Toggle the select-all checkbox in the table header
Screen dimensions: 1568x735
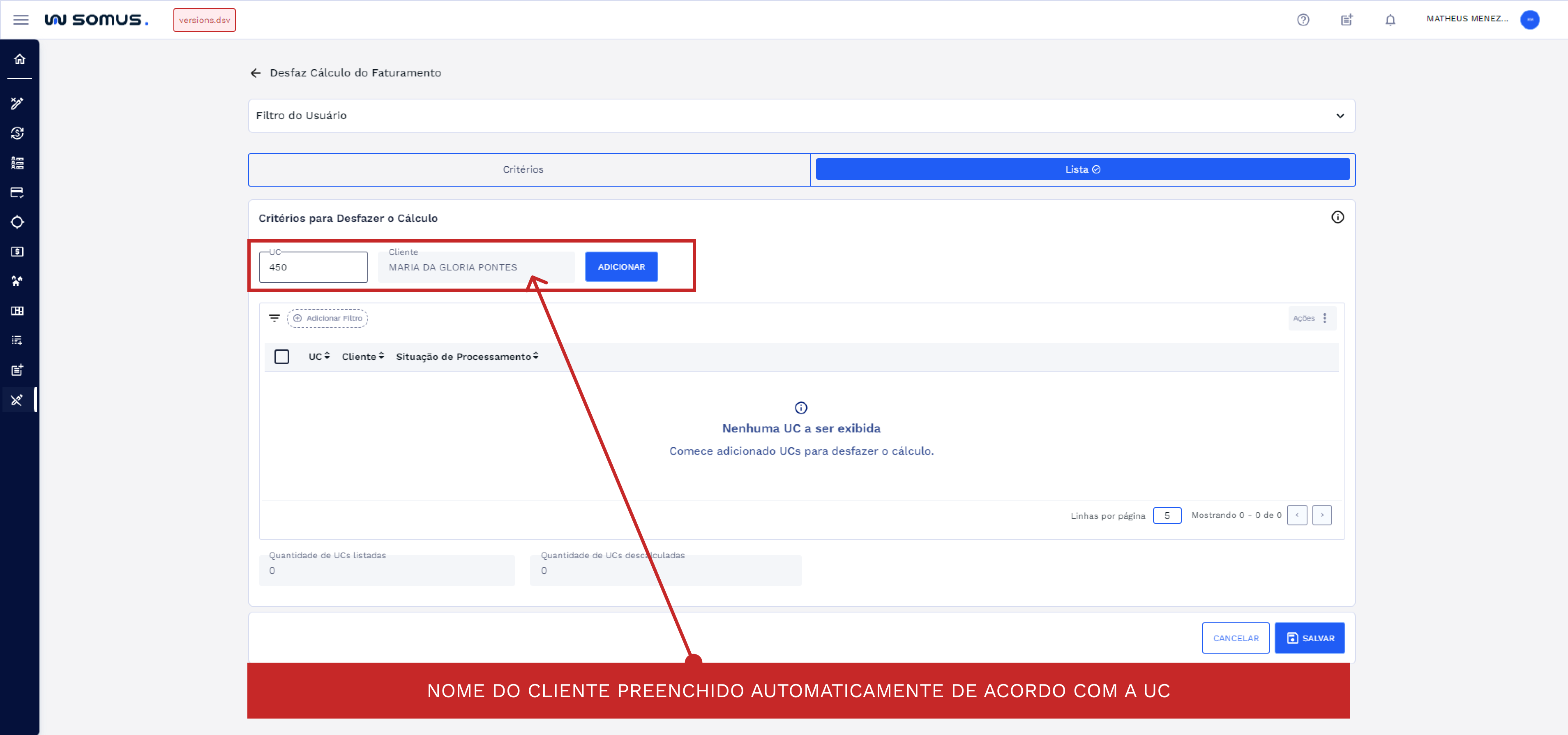click(x=282, y=357)
